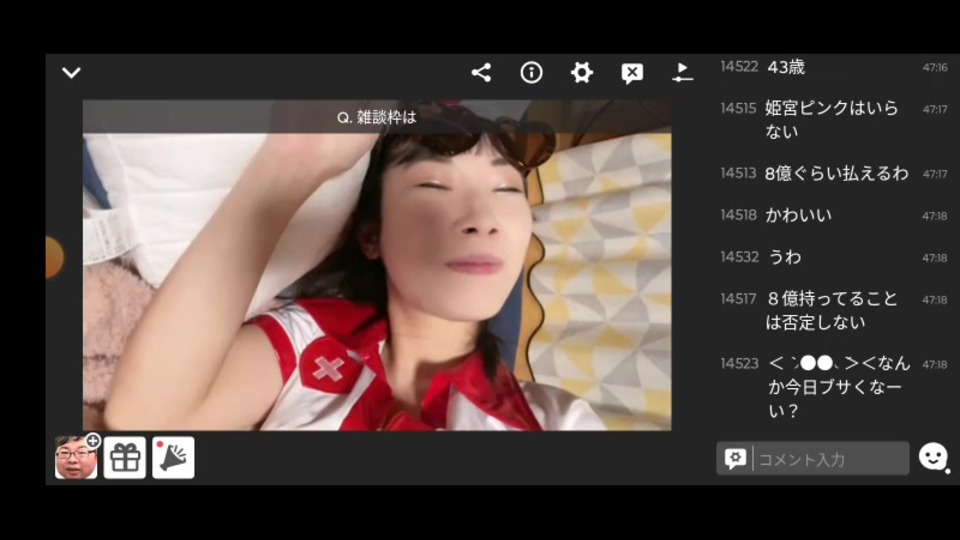The width and height of the screenshot is (960, 540).
Task: Select comment 'うわ'
Action: coord(785,257)
